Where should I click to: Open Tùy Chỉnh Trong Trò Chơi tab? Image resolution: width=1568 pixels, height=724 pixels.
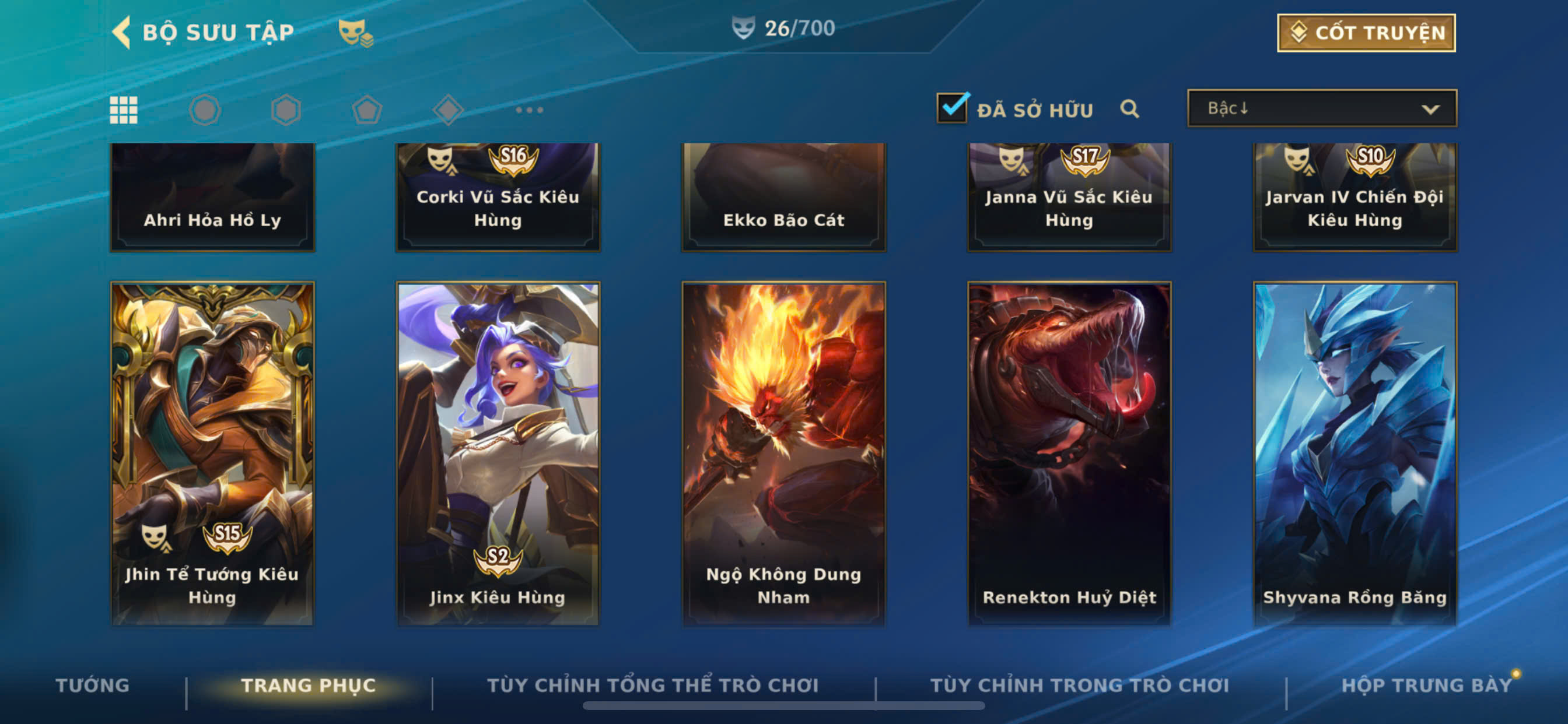[x=1079, y=685]
